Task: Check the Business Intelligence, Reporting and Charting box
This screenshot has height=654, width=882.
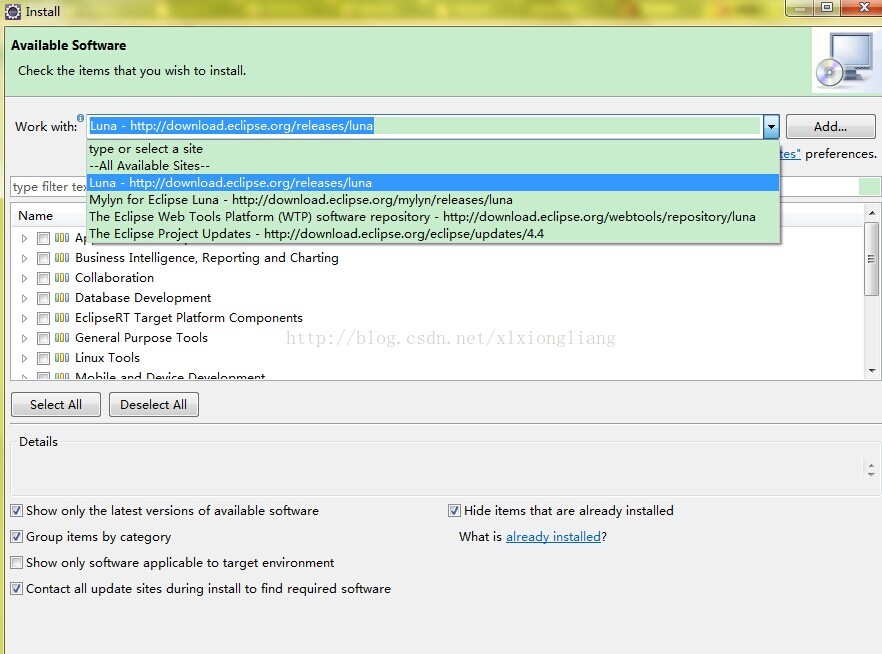Action: pyautogui.click(x=43, y=259)
